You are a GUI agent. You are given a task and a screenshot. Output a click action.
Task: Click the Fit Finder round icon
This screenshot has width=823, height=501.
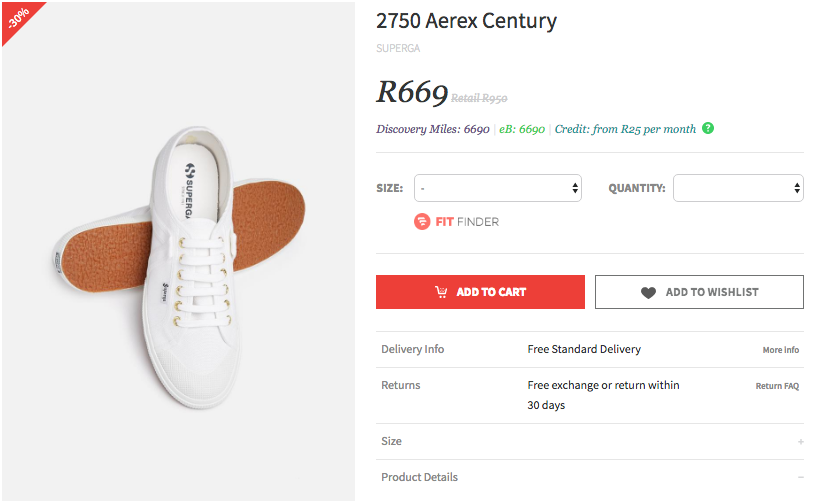(x=422, y=221)
